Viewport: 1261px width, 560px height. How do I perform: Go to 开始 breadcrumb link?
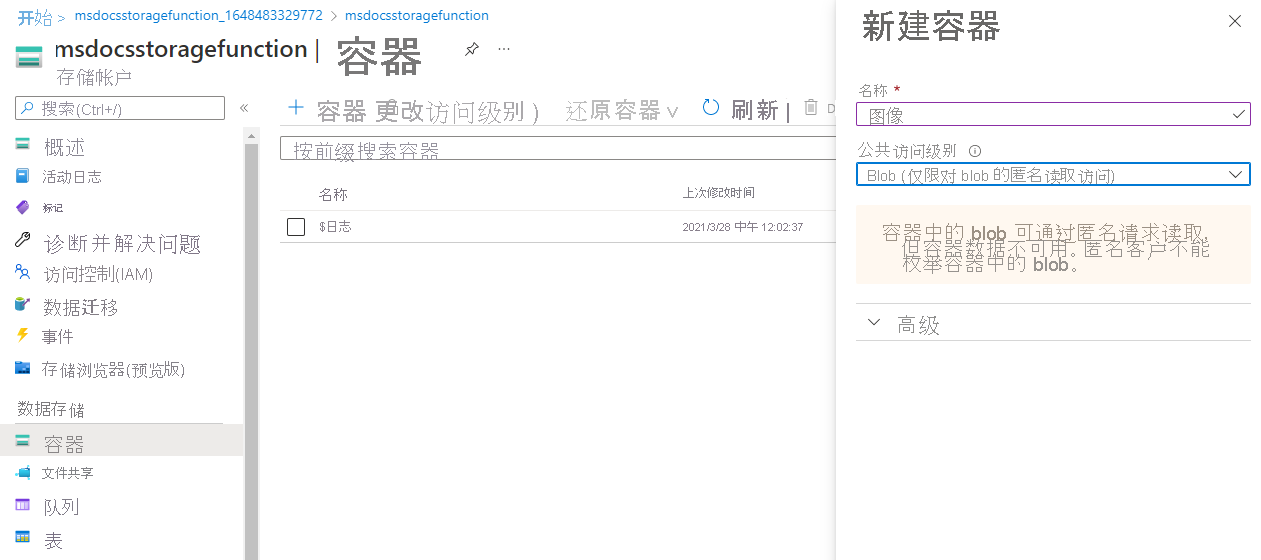(x=34, y=17)
